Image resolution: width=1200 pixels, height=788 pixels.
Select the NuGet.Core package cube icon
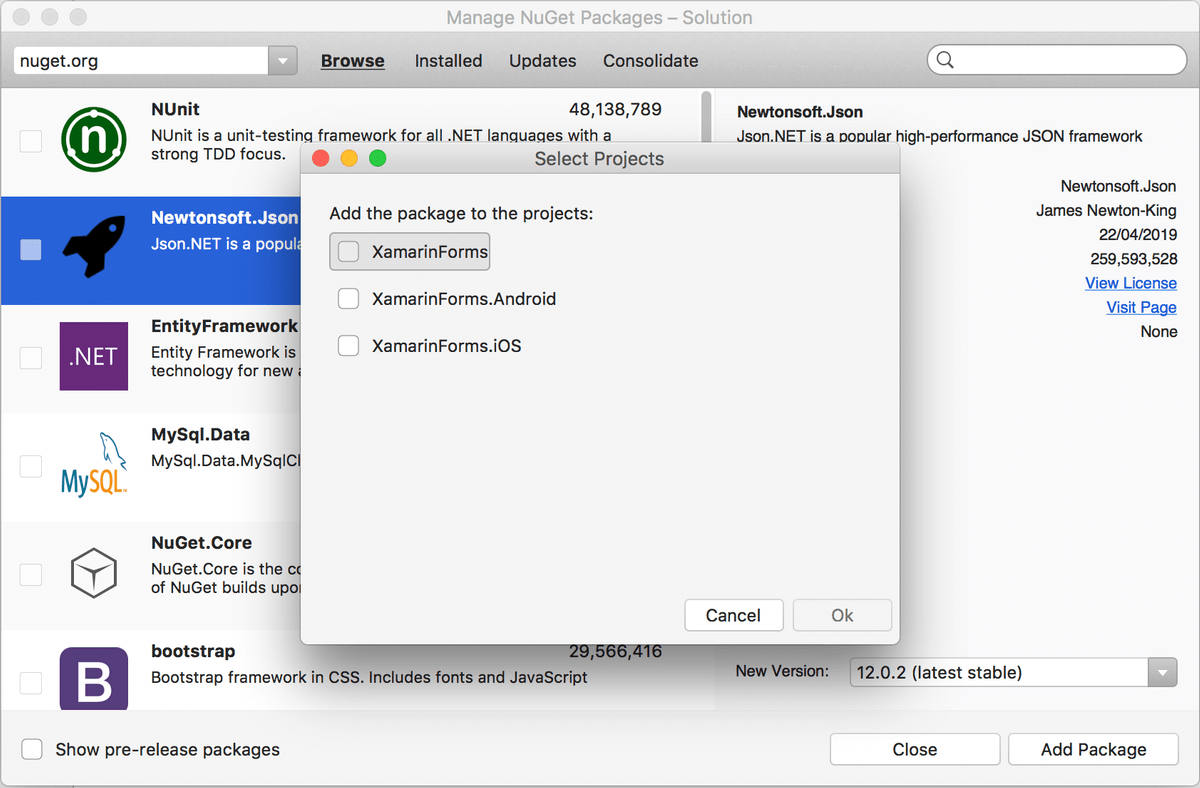93,574
